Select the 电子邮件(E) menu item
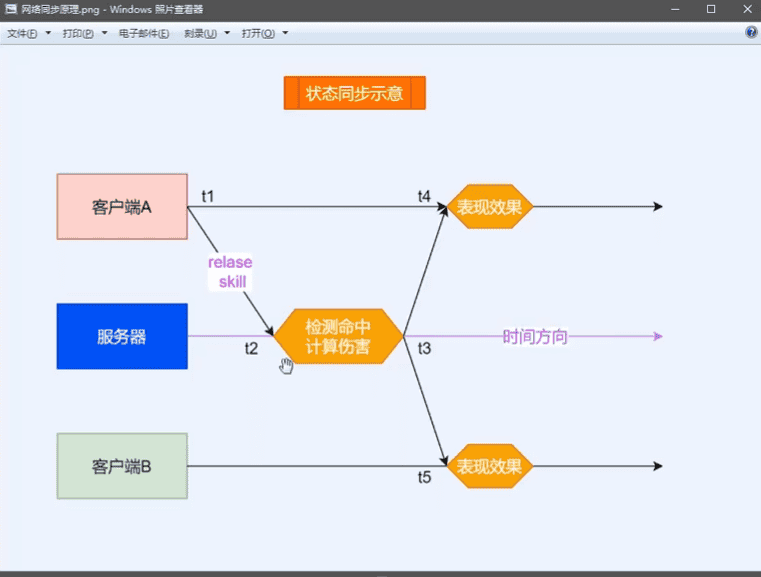Image resolution: width=761 pixels, height=577 pixels. 143,33
